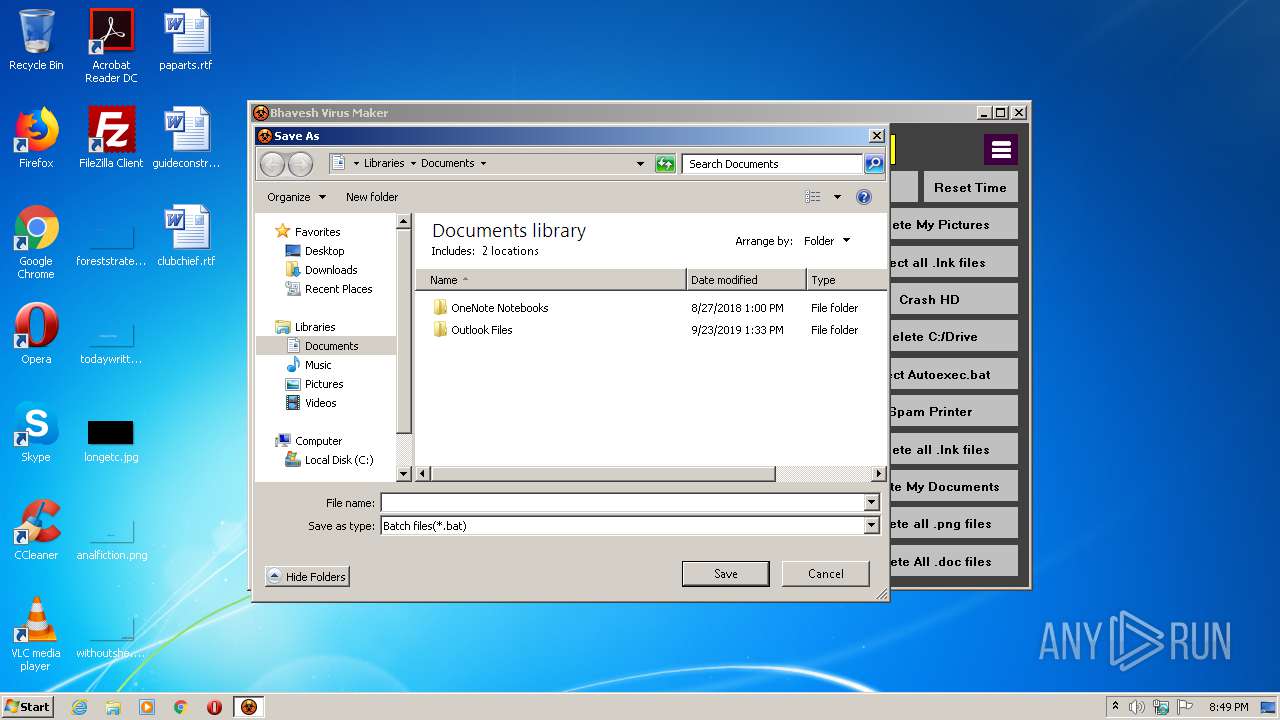The image size is (1280, 720).
Task: Select the clubchief.rtf desktop file
Action: tap(186, 236)
